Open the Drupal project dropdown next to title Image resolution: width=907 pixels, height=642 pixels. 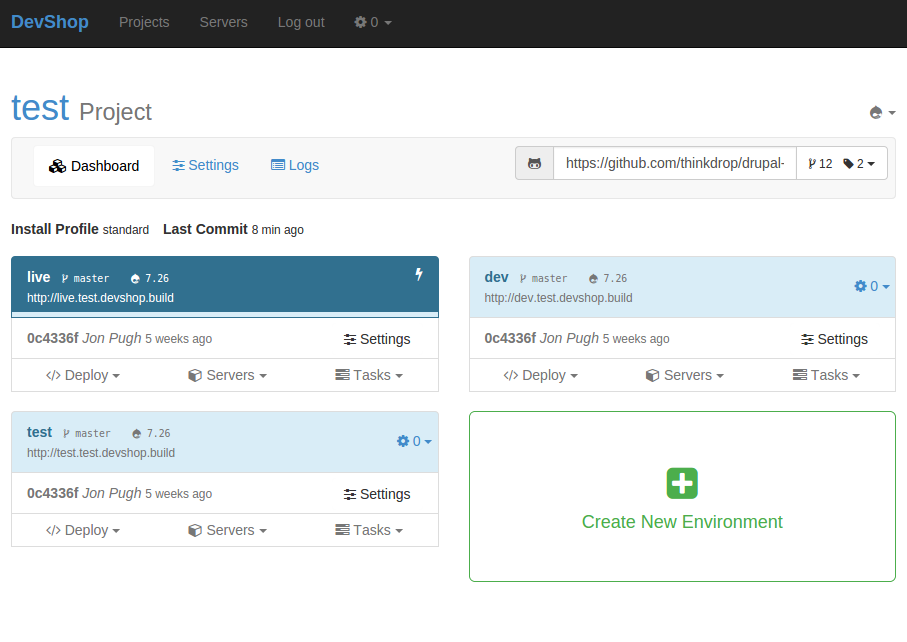point(882,112)
